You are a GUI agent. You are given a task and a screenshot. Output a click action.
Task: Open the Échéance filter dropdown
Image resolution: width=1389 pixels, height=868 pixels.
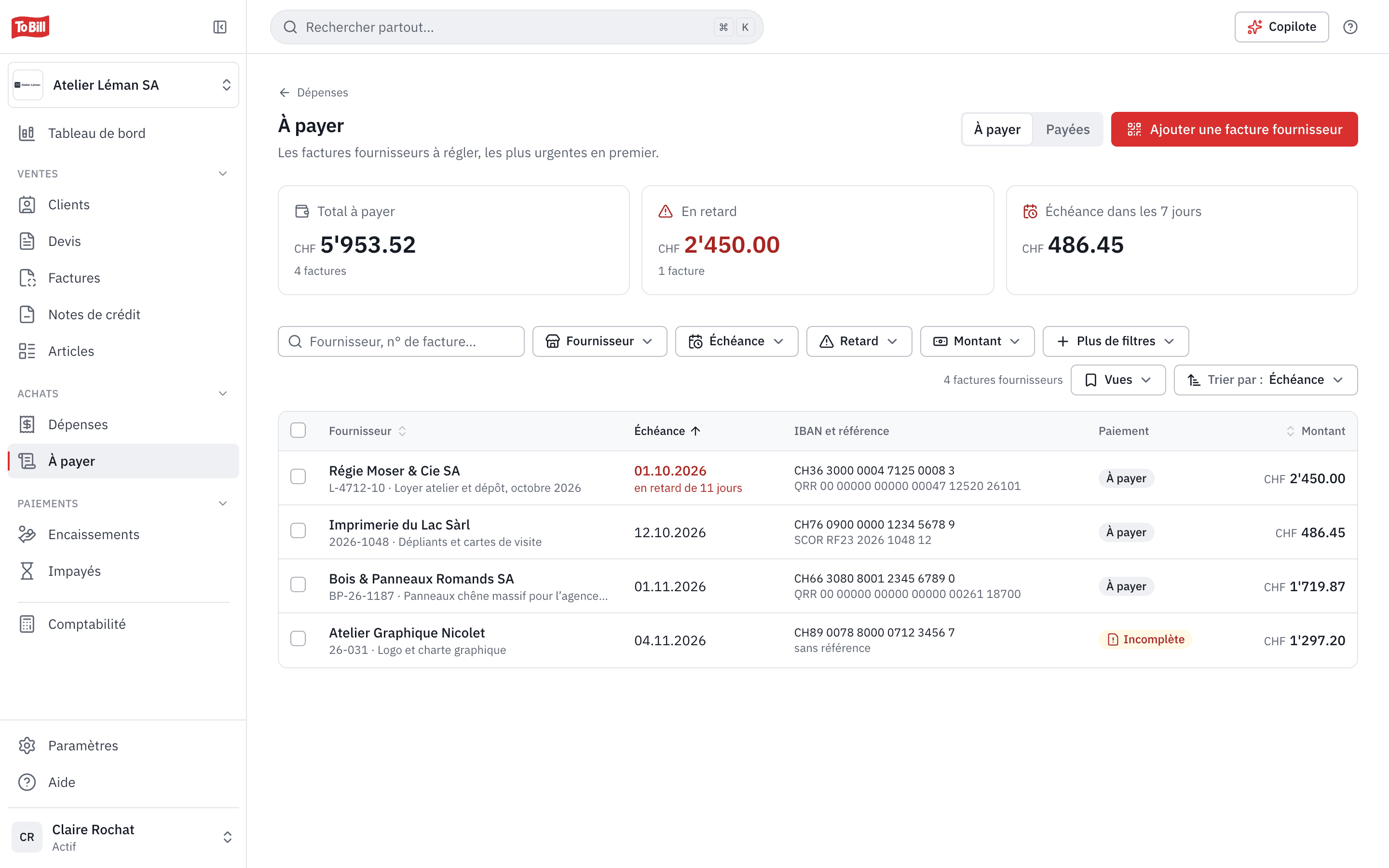[x=736, y=341]
